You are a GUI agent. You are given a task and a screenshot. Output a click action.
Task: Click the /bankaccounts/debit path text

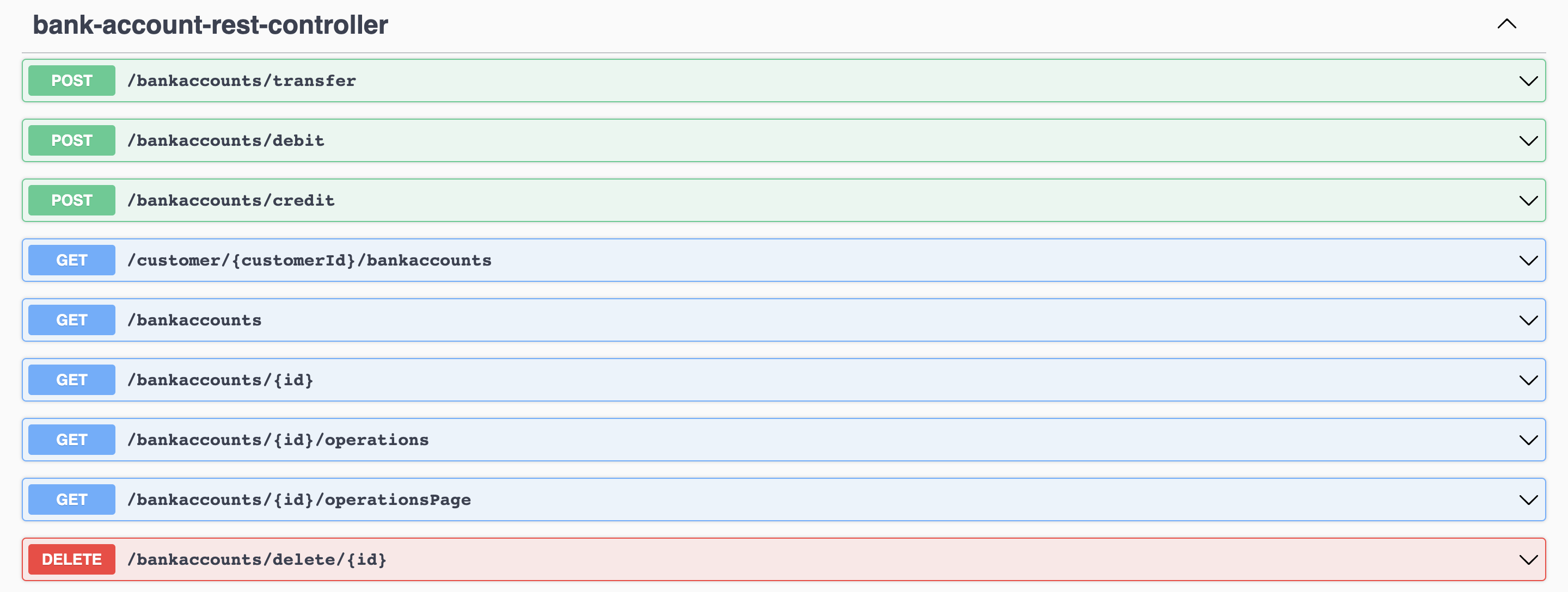[x=225, y=140]
